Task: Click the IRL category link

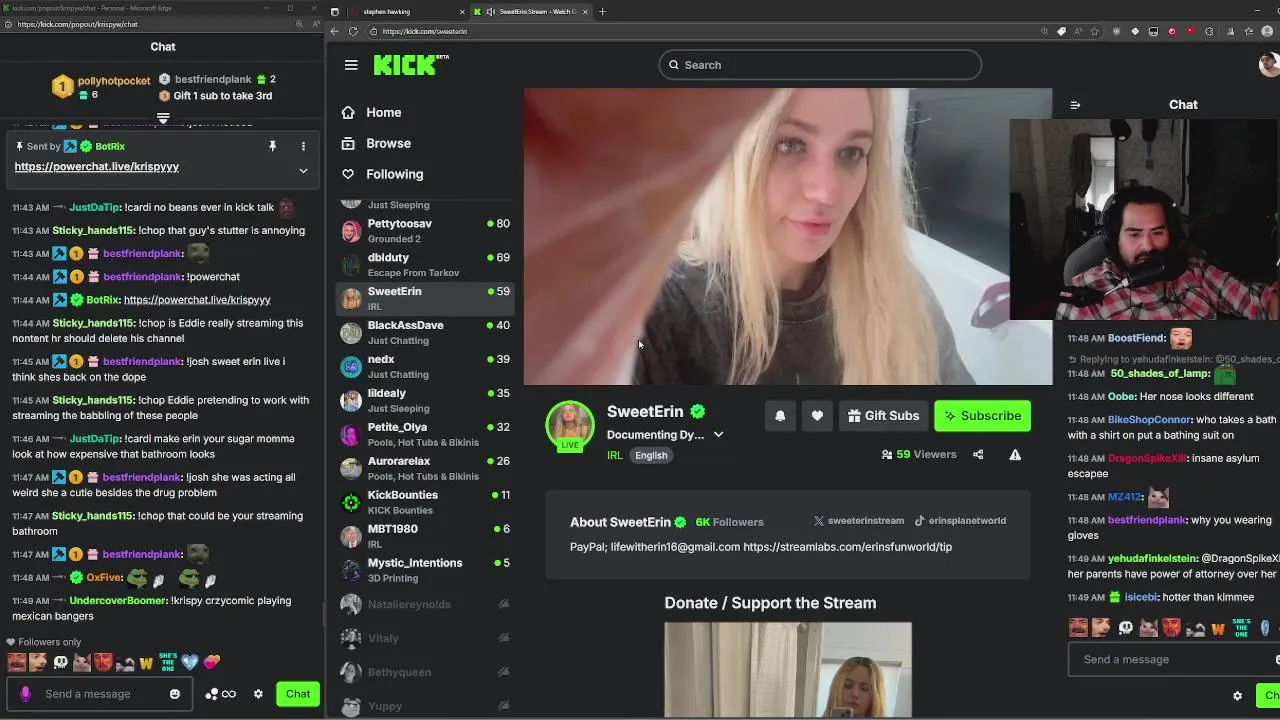Action: pos(614,456)
